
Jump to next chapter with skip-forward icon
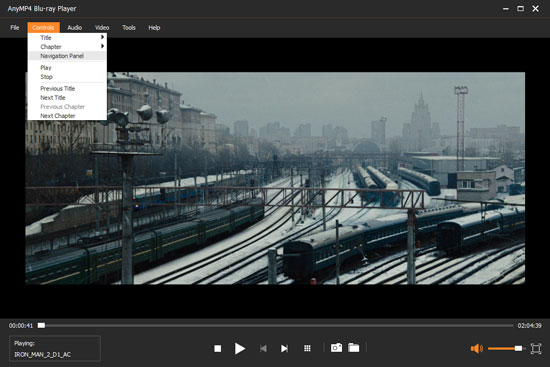point(284,348)
